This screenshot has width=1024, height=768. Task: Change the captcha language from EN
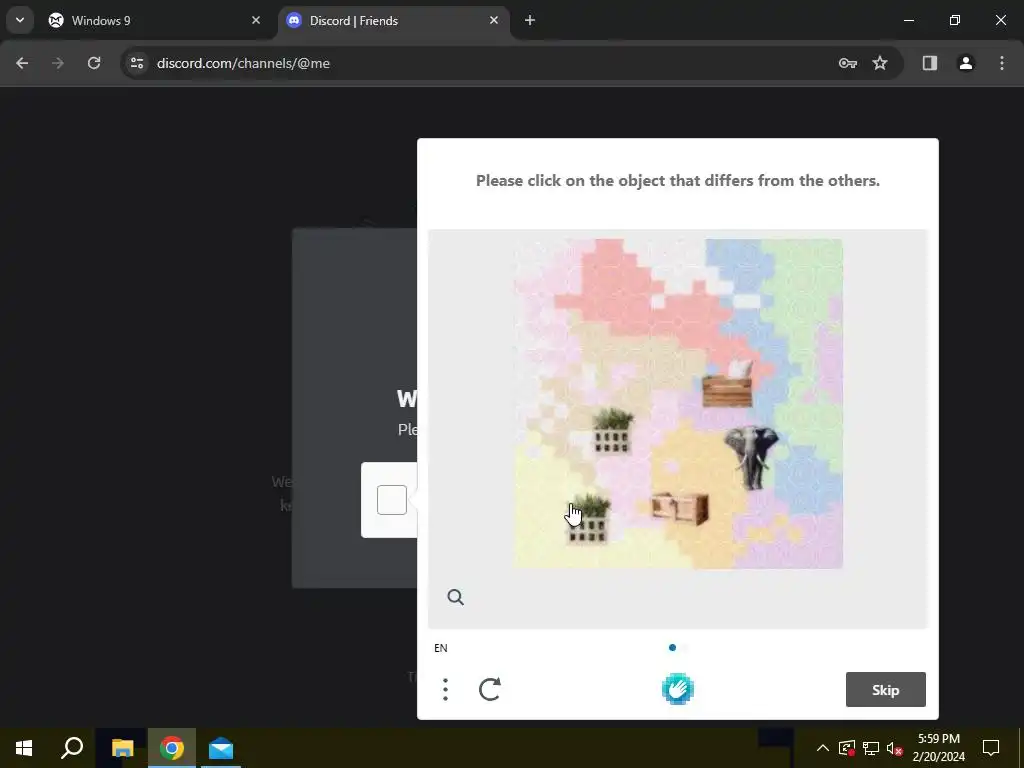[441, 648]
